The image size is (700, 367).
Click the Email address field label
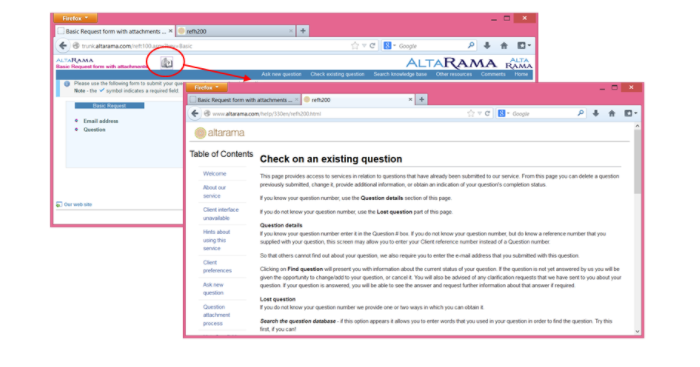click(x=101, y=121)
